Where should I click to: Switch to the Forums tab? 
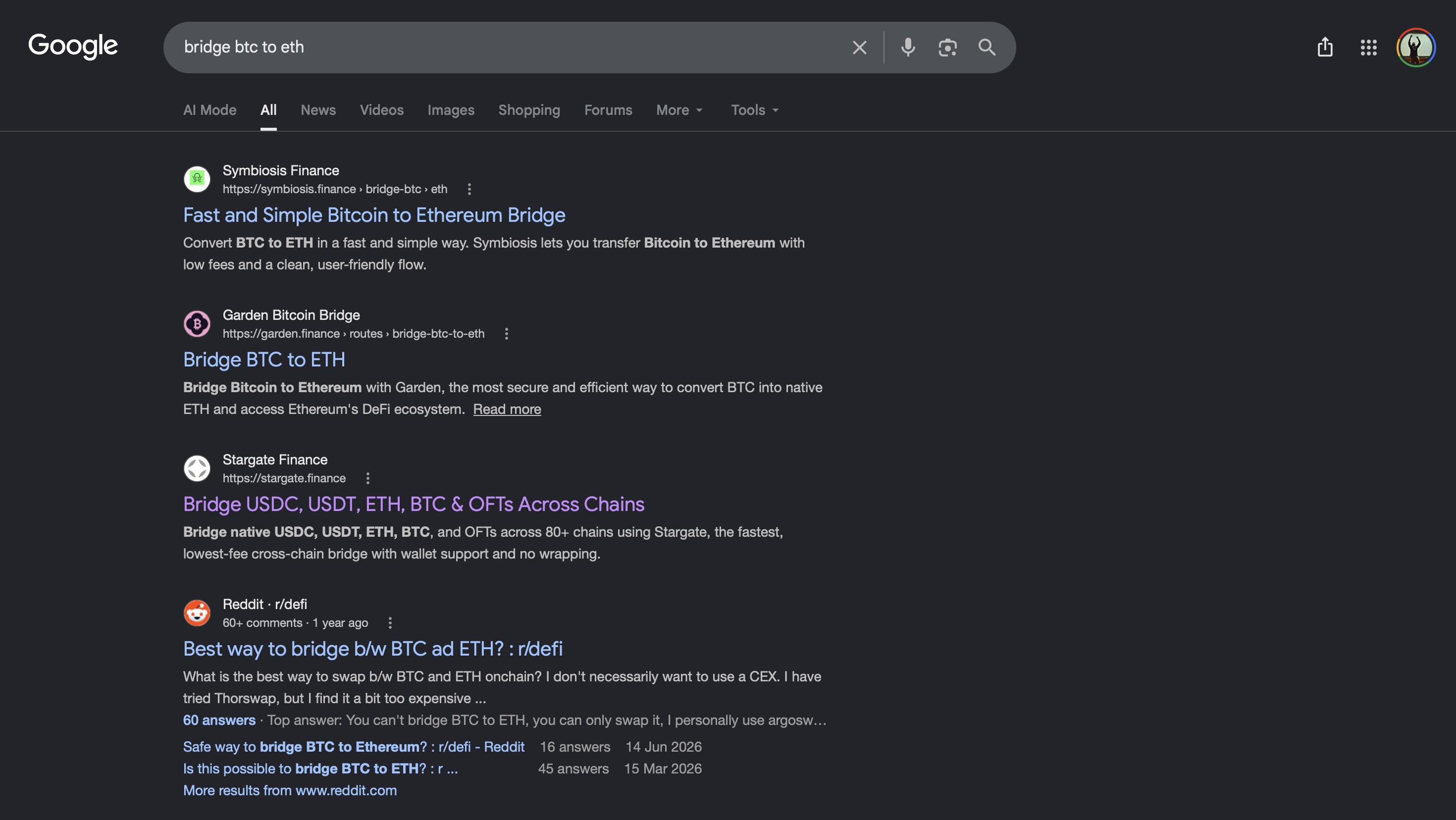pyautogui.click(x=608, y=110)
